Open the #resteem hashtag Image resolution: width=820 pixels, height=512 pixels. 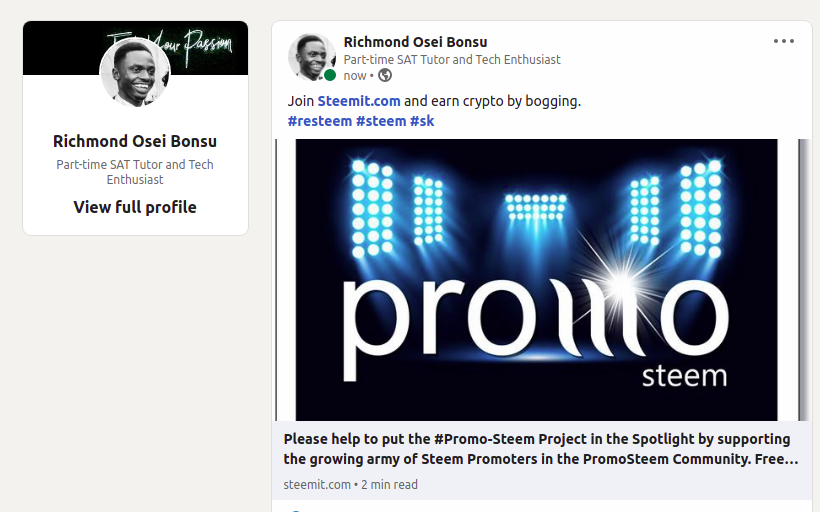point(319,121)
